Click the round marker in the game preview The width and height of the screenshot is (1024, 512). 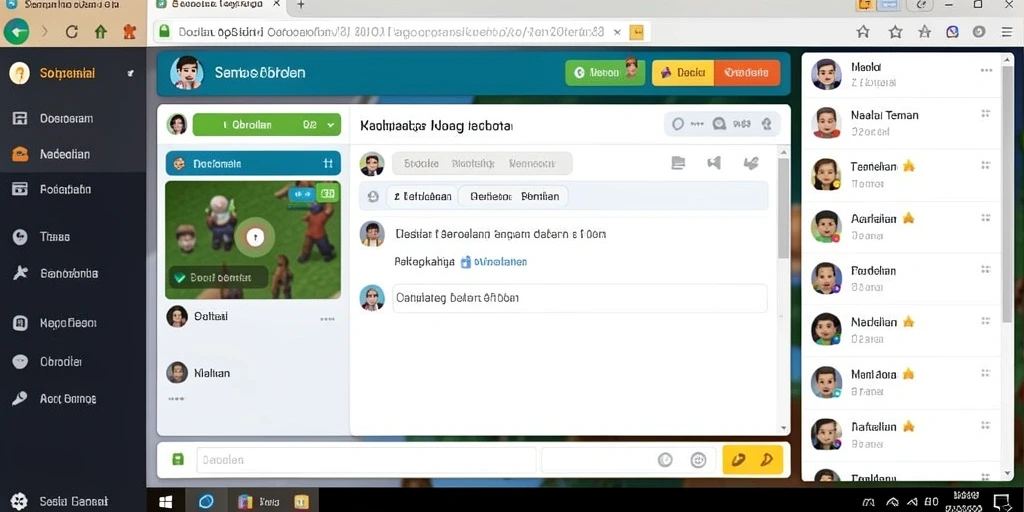pyautogui.click(x=255, y=236)
